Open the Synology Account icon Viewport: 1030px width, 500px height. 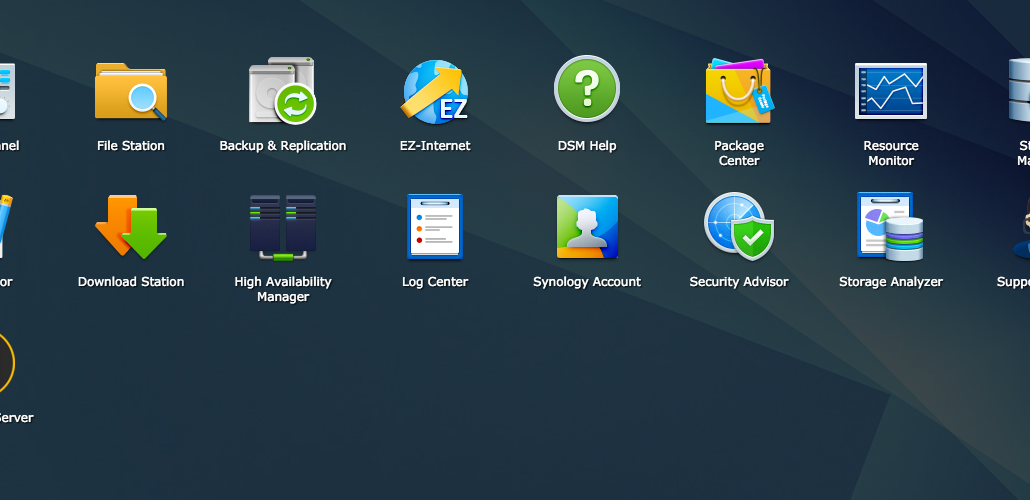click(587, 227)
